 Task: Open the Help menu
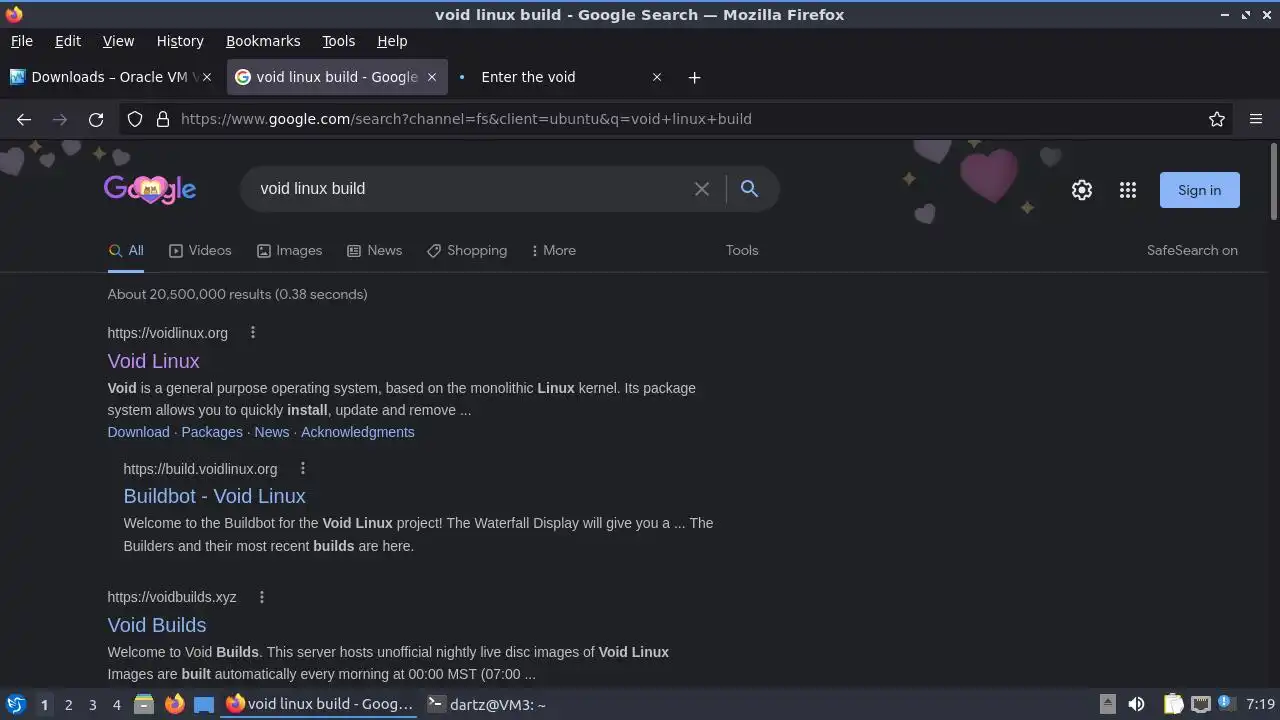(x=392, y=41)
